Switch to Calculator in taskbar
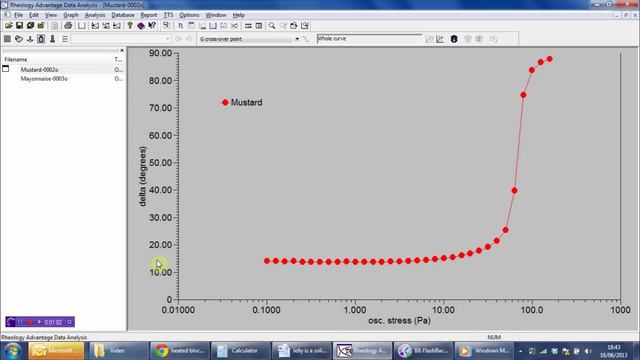 click(x=239, y=351)
